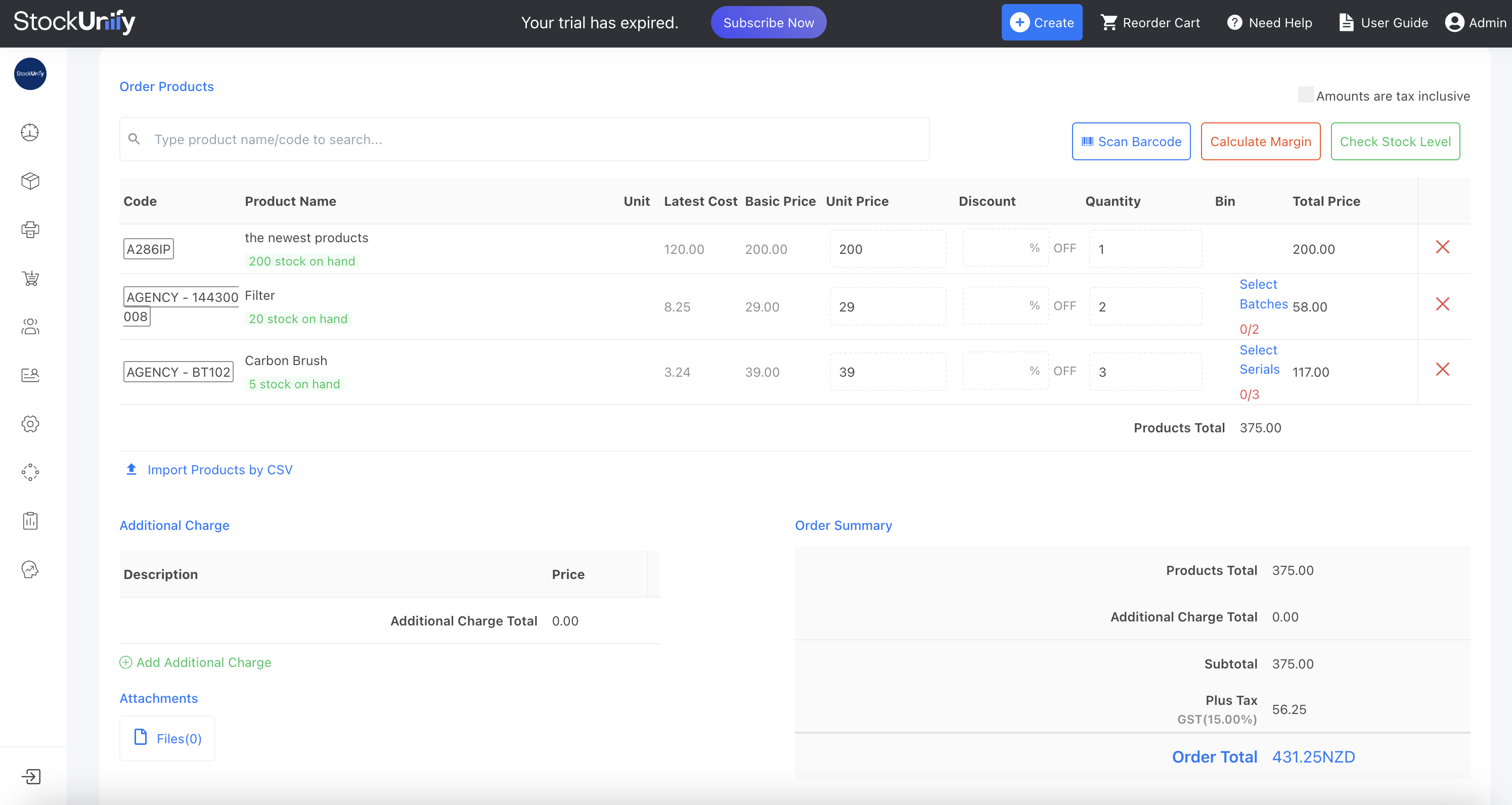Open the reports clipboard icon in sidebar
1512x805 pixels.
[29, 520]
